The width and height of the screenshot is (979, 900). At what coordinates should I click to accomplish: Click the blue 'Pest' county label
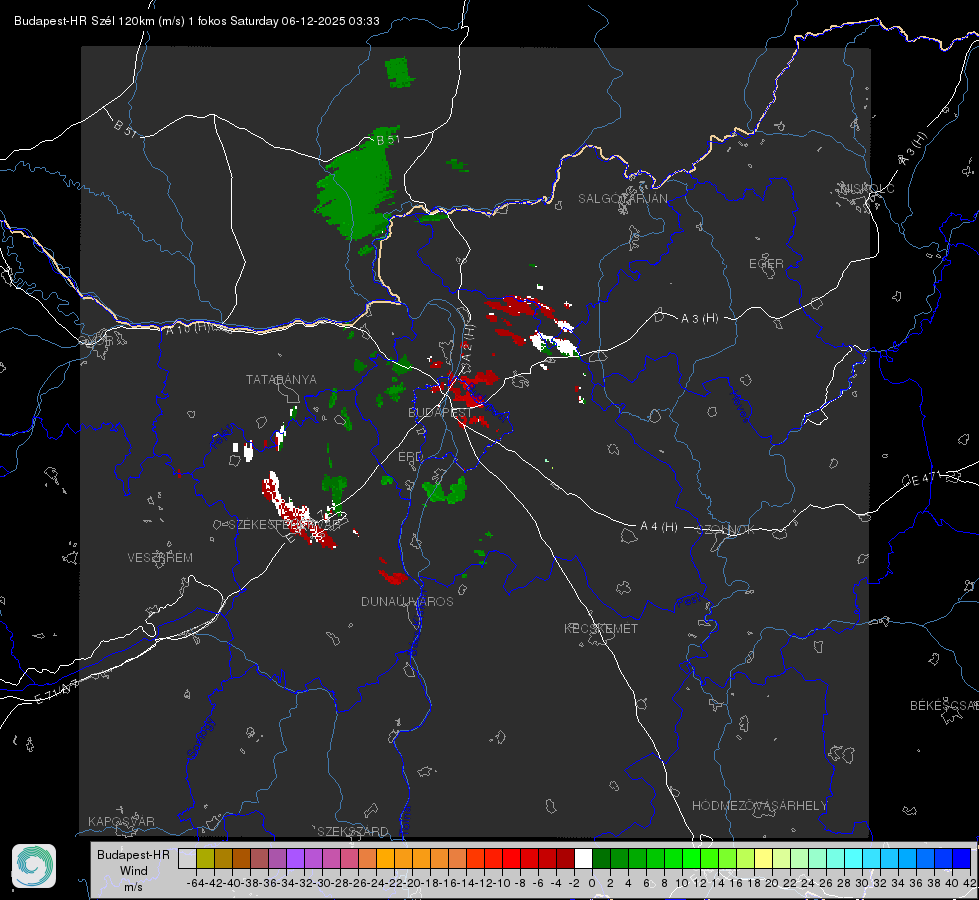click(x=689, y=602)
